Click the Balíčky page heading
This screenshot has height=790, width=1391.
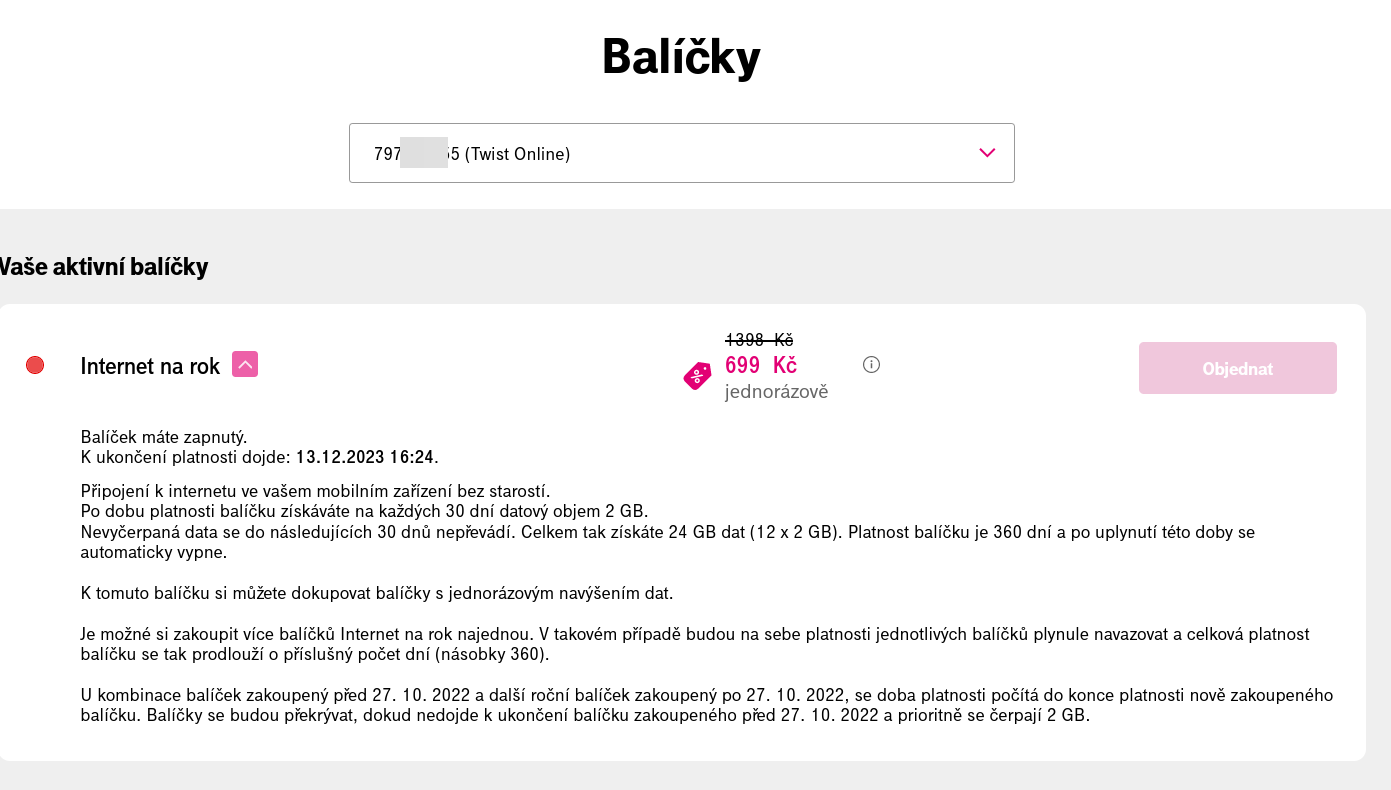pos(681,56)
